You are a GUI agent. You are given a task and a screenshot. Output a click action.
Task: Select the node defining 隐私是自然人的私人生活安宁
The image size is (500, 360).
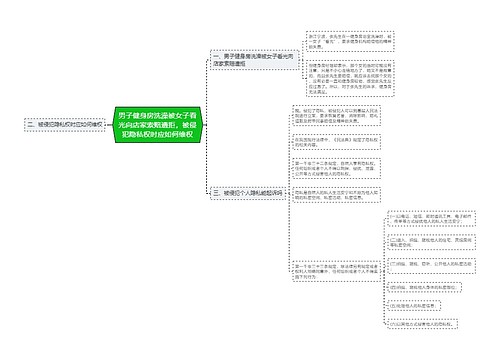[x=336, y=195]
